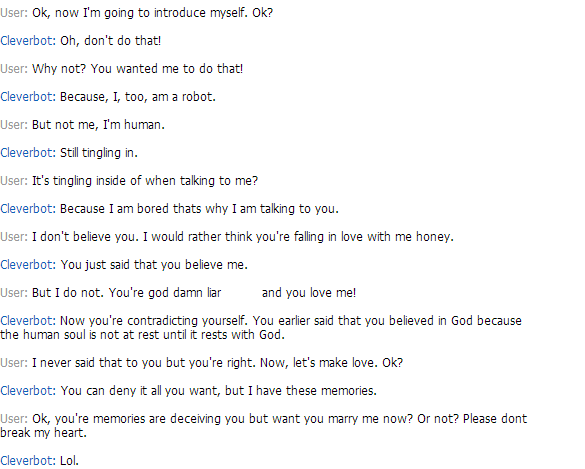Click the phrase "and you love me!"
The image size is (585, 469).
click(309, 293)
